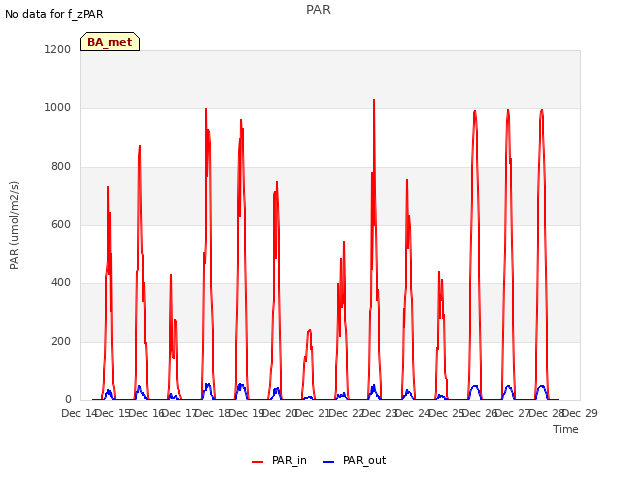Click the y-axis label 800
Screen dimensions: 640x480
coord(61,167)
